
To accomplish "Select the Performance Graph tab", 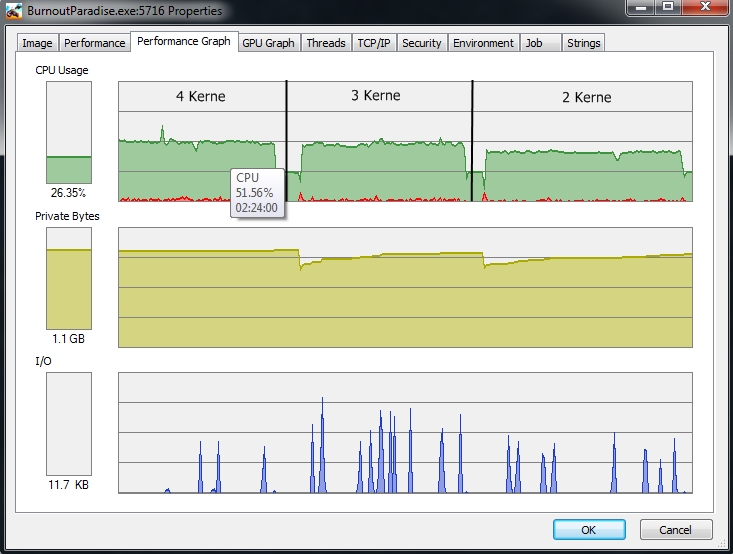I will 184,41.
